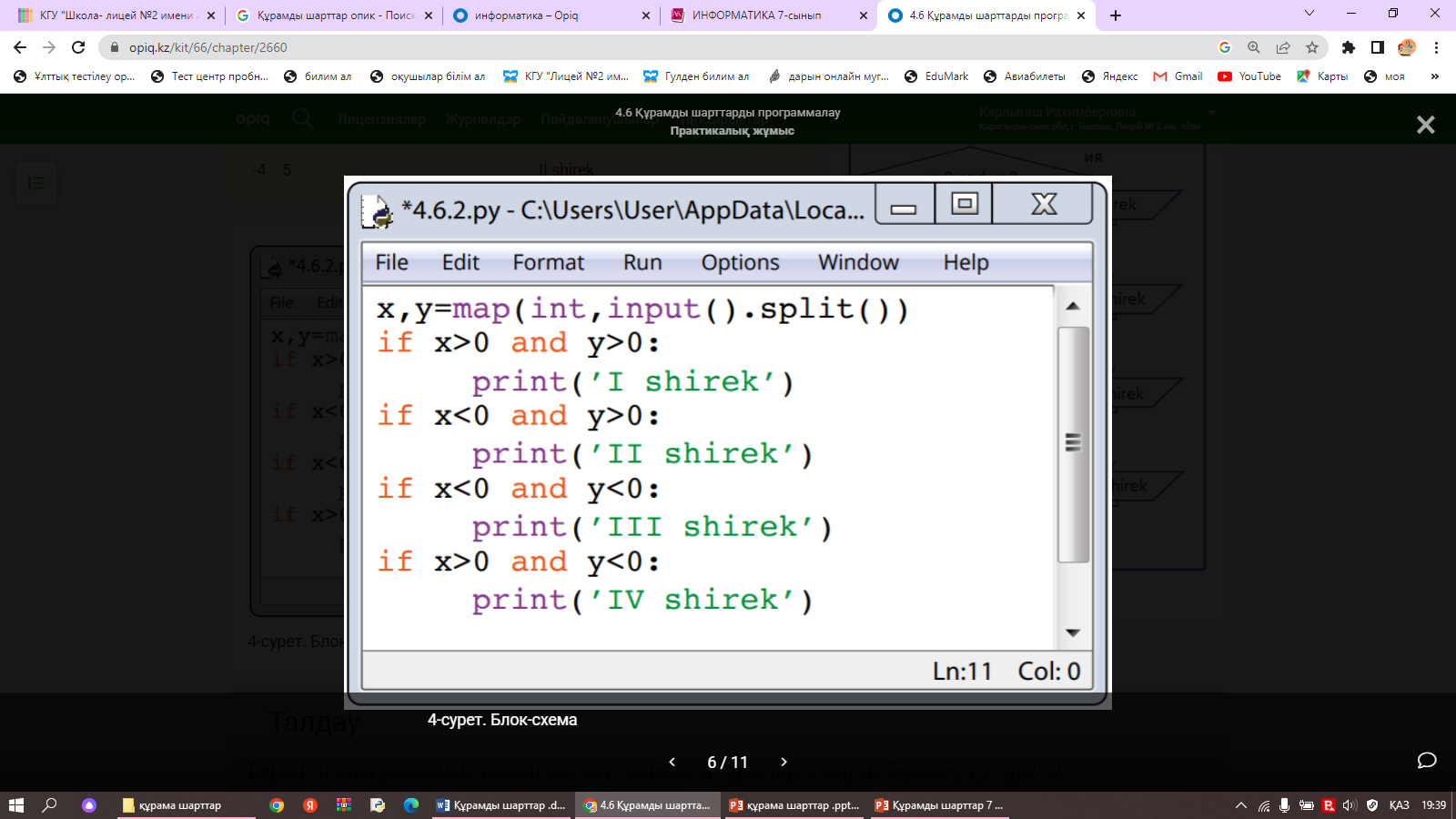Screen dimensions: 1456x819
Task: Open the Windows Start menu
Action: coord(16,805)
